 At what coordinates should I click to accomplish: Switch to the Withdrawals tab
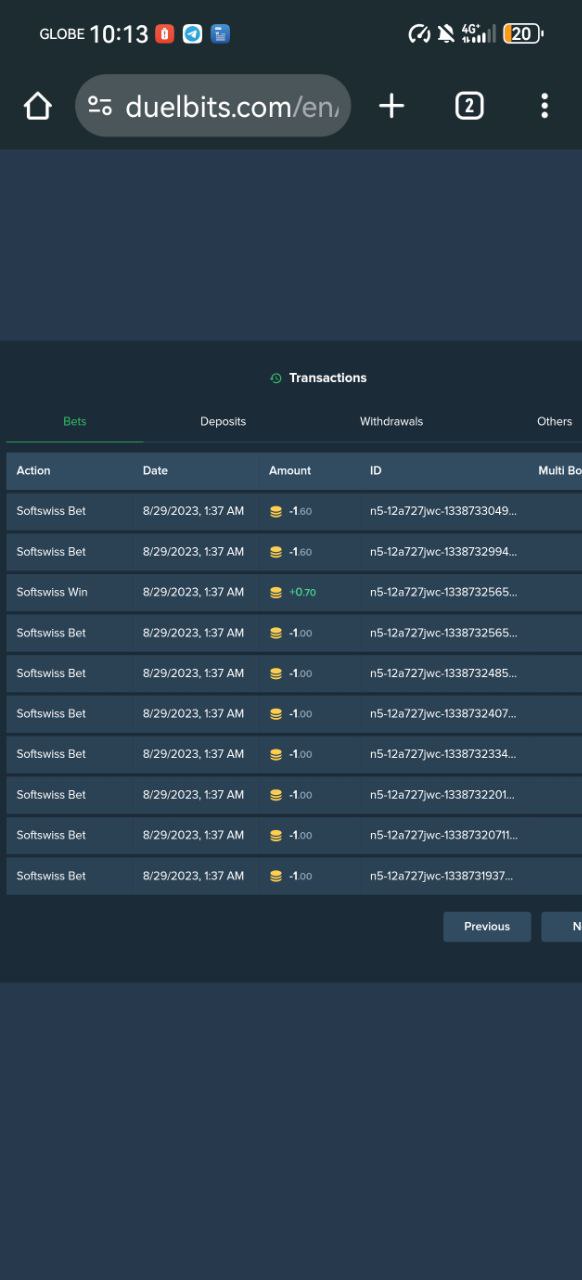(x=391, y=422)
